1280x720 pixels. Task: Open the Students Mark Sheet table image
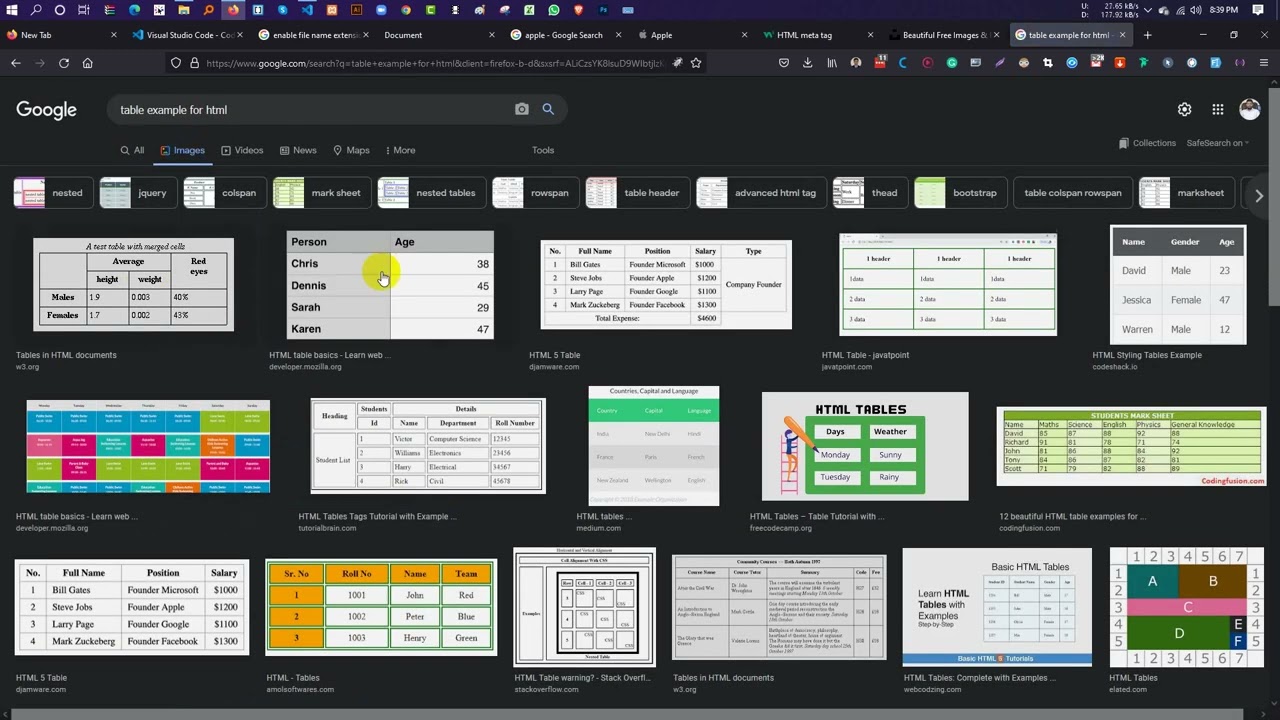1131,447
